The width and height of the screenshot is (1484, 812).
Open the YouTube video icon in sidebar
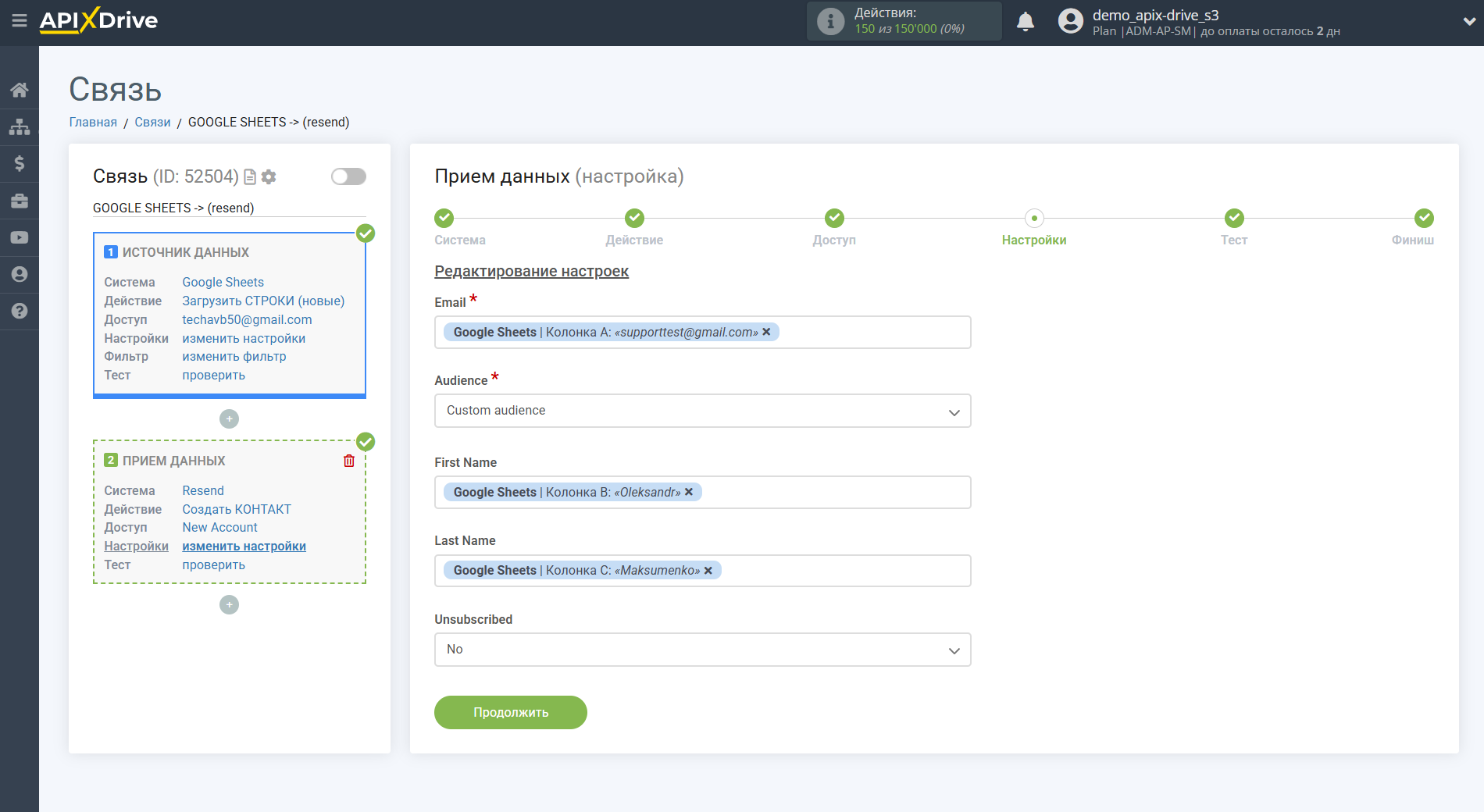(x=20, y=237)
